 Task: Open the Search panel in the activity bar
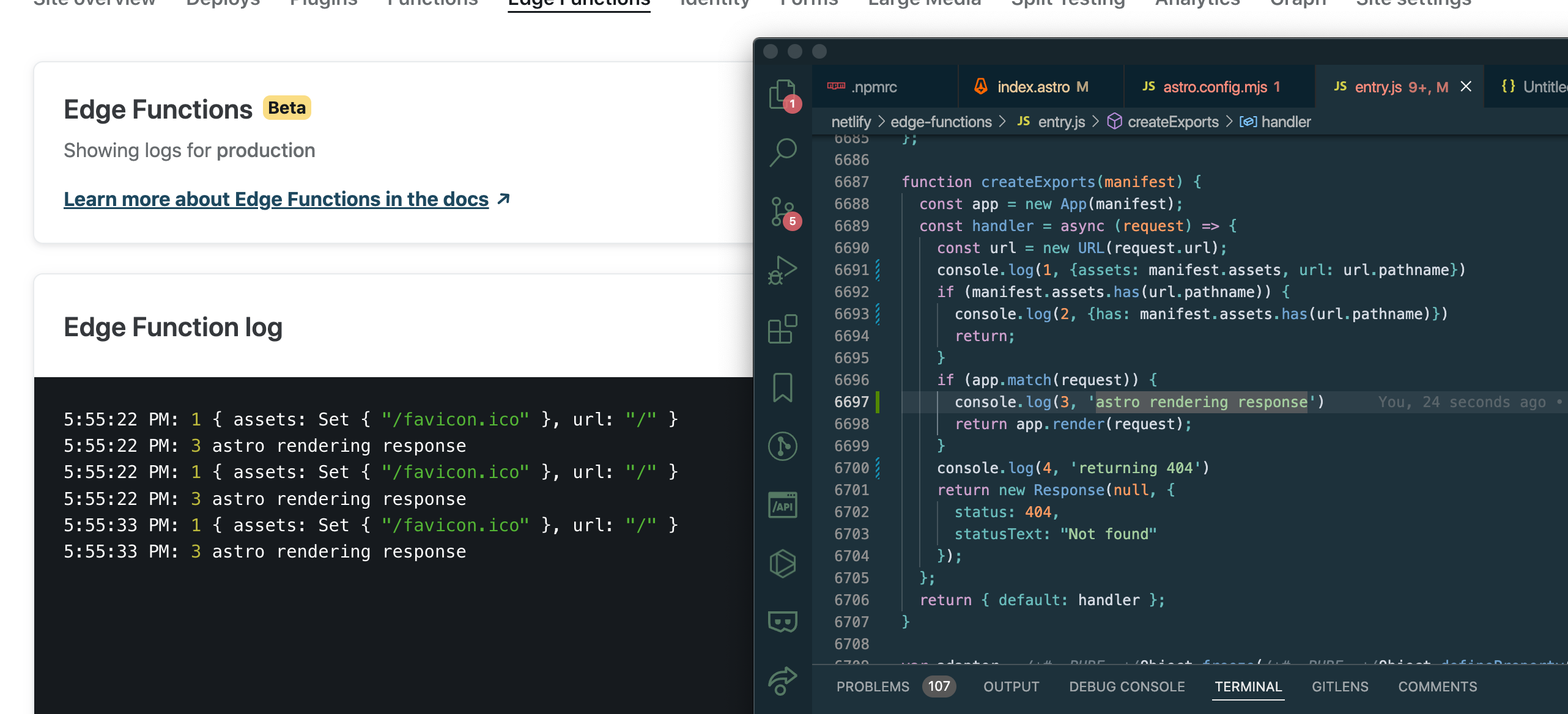pos(783,152)
